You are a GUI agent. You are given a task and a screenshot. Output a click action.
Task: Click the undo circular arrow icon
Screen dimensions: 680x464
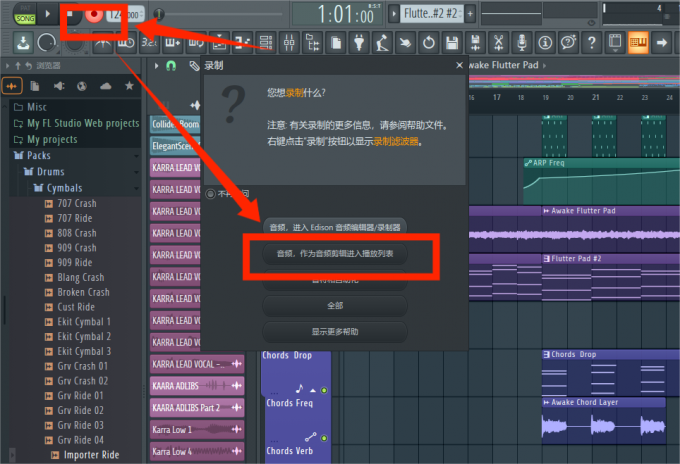pos(429,42)
